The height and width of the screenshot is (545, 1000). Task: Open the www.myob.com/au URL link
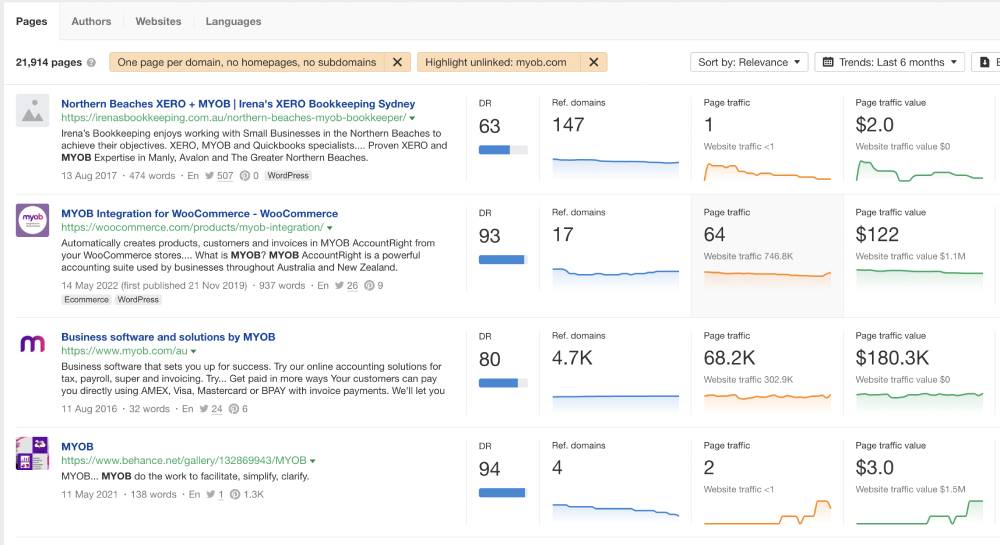pyautogui.click(x=124, y=351)
